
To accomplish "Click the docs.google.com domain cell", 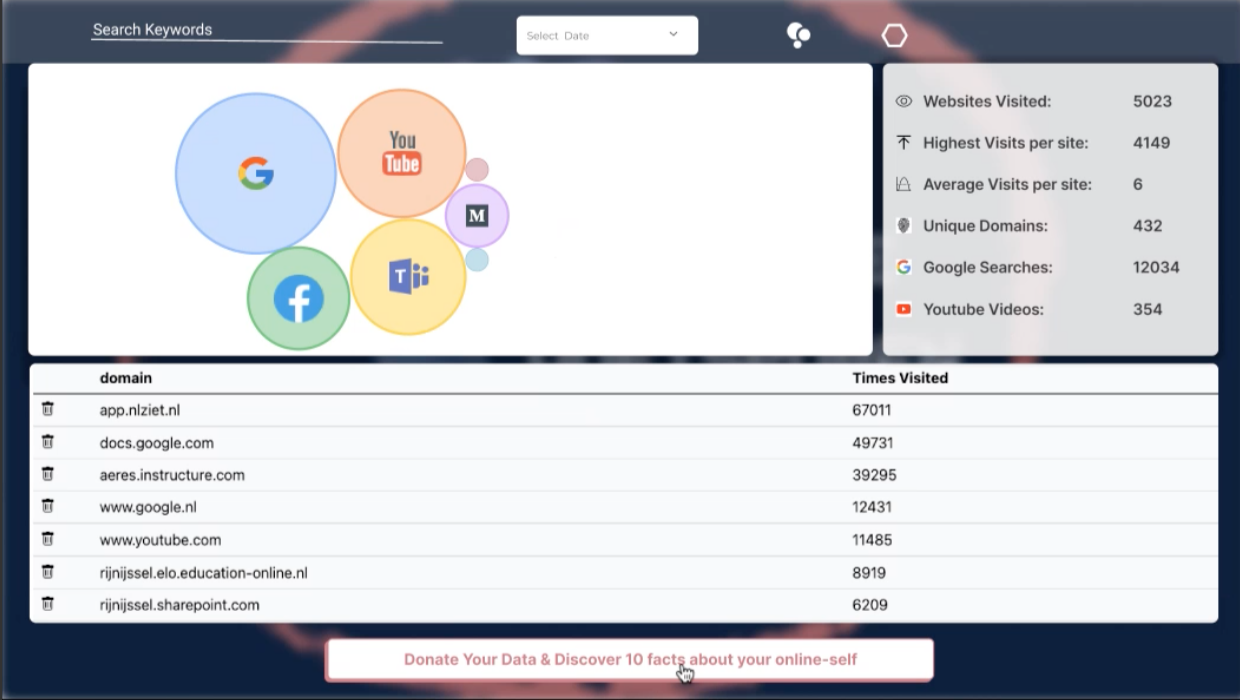I will pos(157,443).
